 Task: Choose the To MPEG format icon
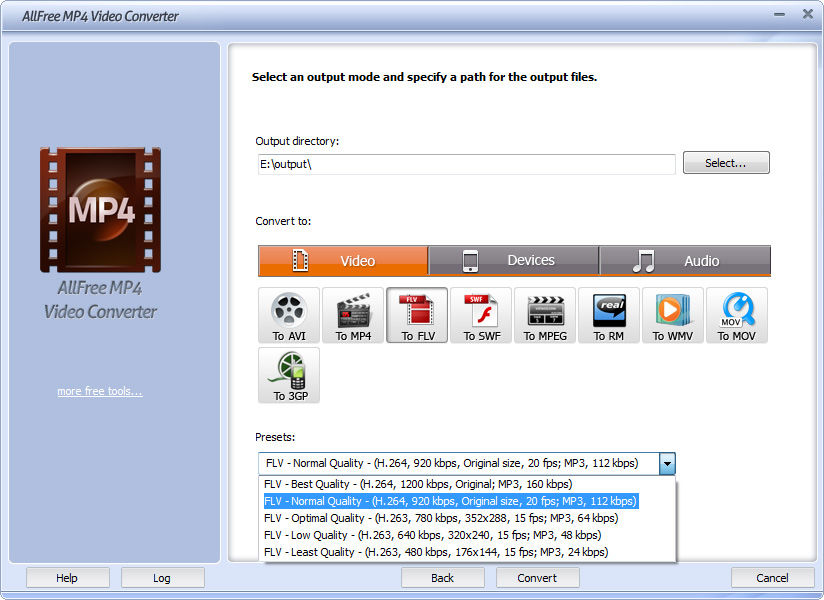[x=545, y=315]
